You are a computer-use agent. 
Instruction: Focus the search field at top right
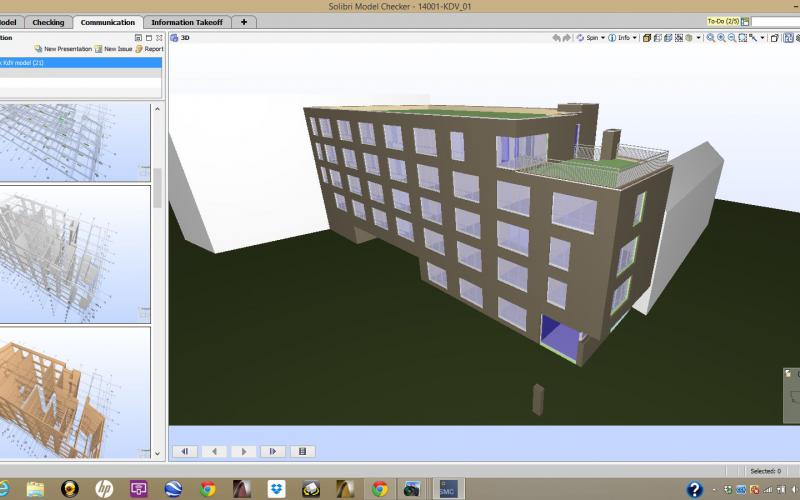tap(775, 21)
